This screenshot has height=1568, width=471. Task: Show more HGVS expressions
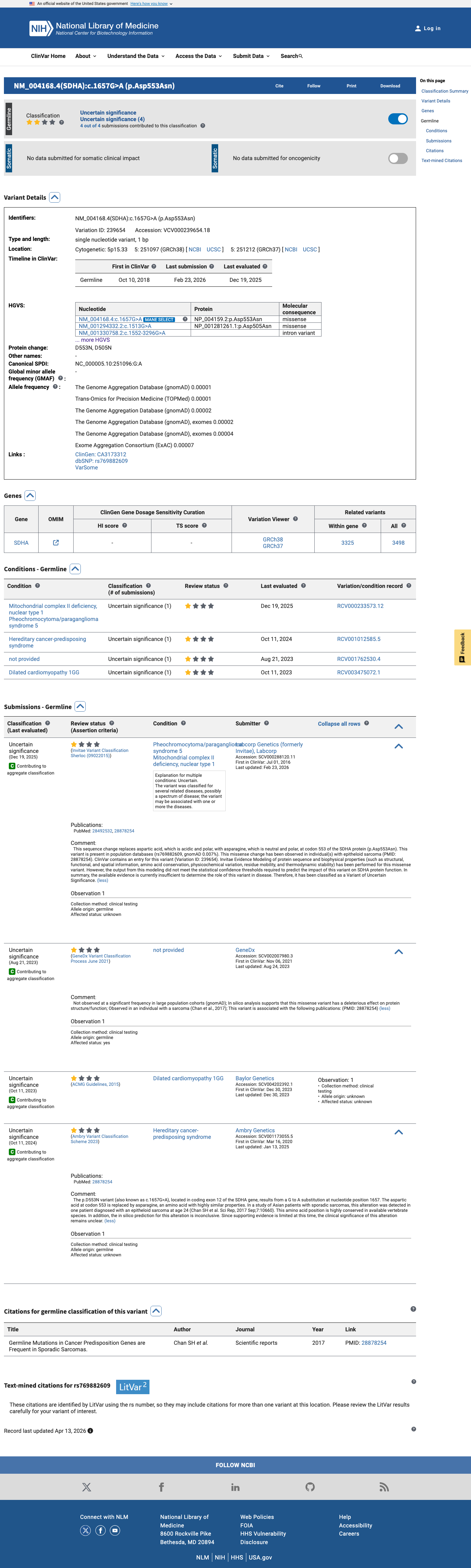pos(93,340)
